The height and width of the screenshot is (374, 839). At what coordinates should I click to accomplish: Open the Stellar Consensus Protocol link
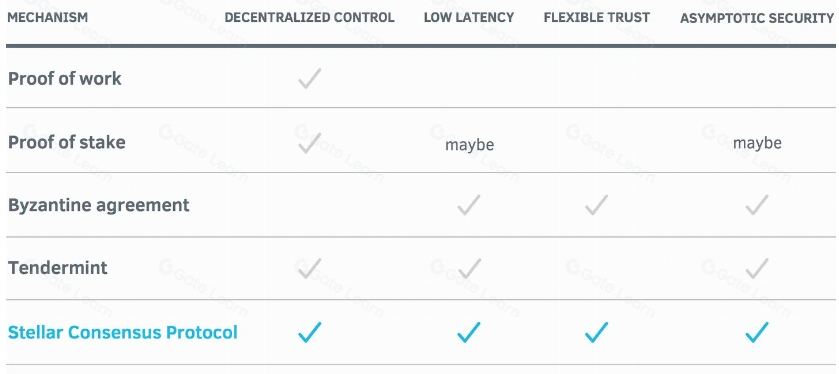(123, 332)
